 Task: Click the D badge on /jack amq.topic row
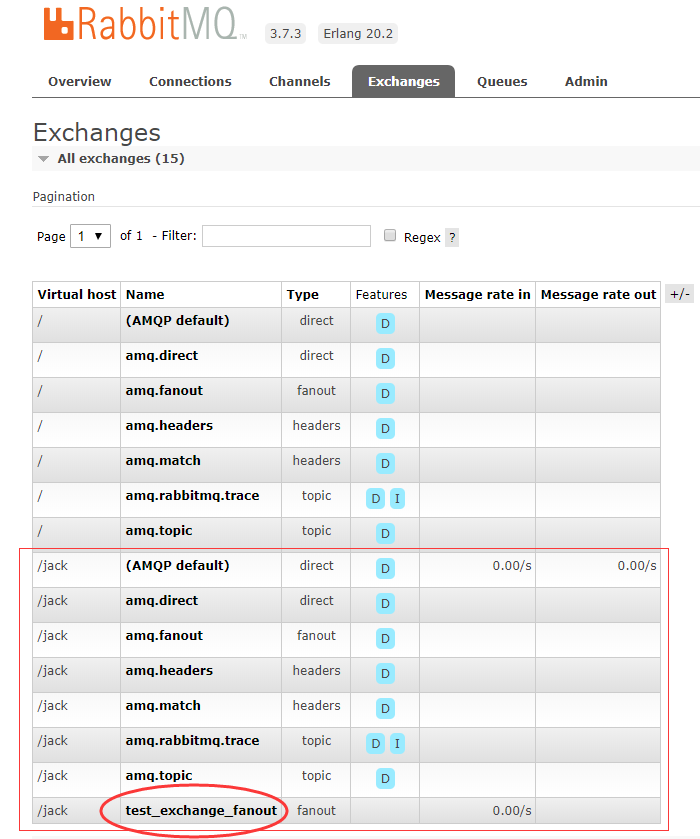coord(385,779)
